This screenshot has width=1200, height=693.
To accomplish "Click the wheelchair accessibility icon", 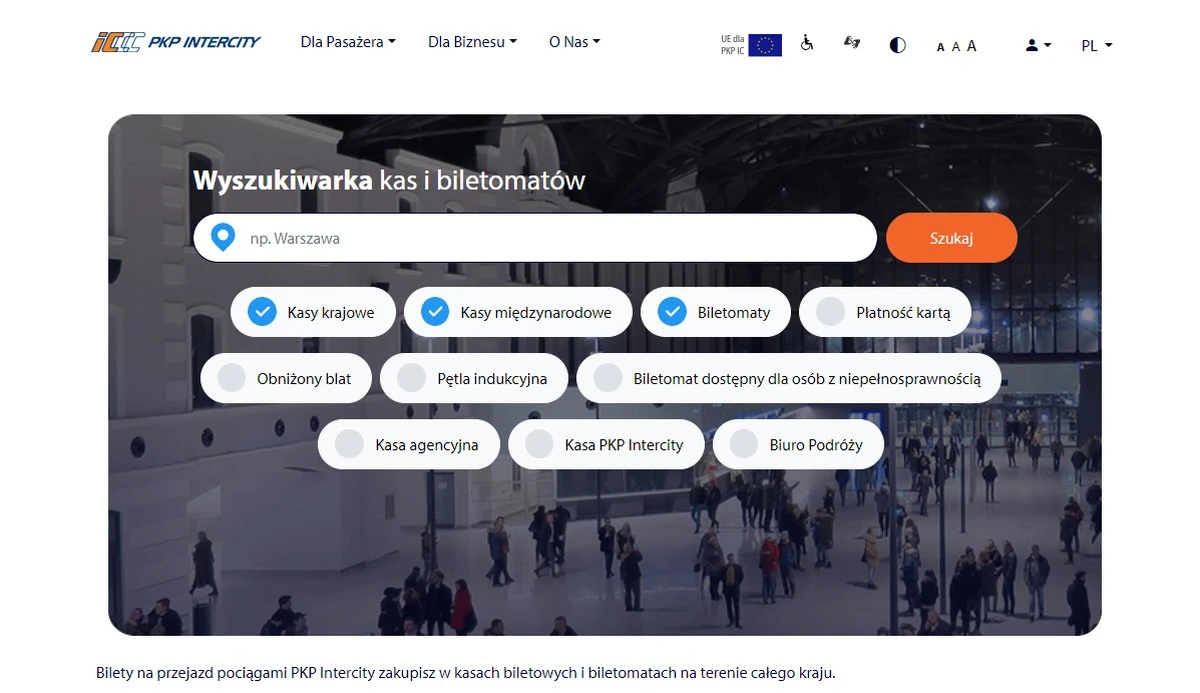I will click(x=807, y=44).
